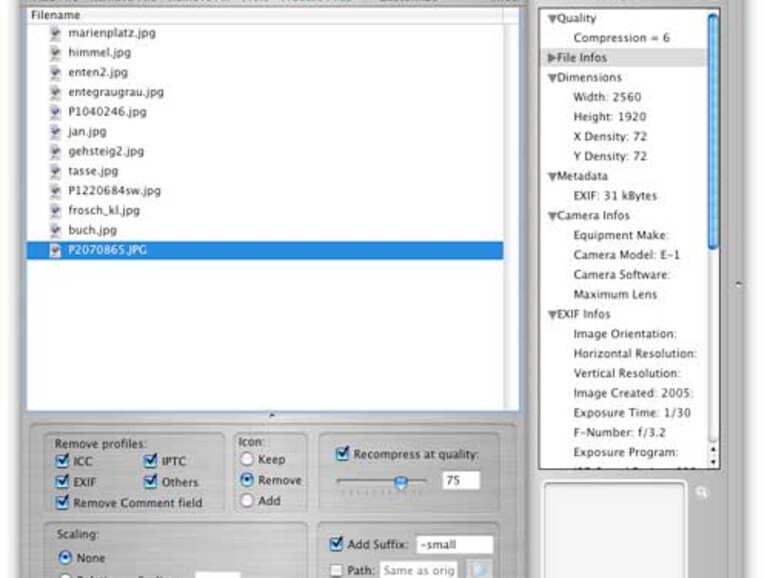
Task: Enable the Path checkbox
Action: coord(336,570)
